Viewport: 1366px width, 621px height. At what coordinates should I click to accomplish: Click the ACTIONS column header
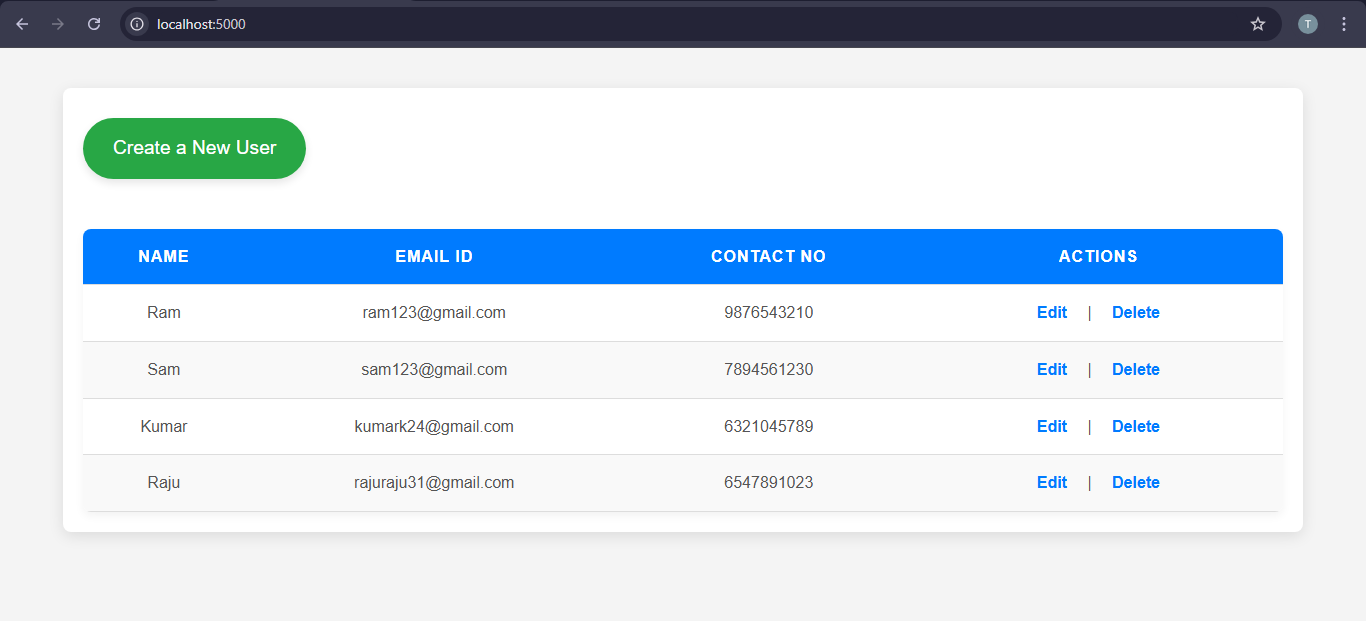[x=1098, y=257]
